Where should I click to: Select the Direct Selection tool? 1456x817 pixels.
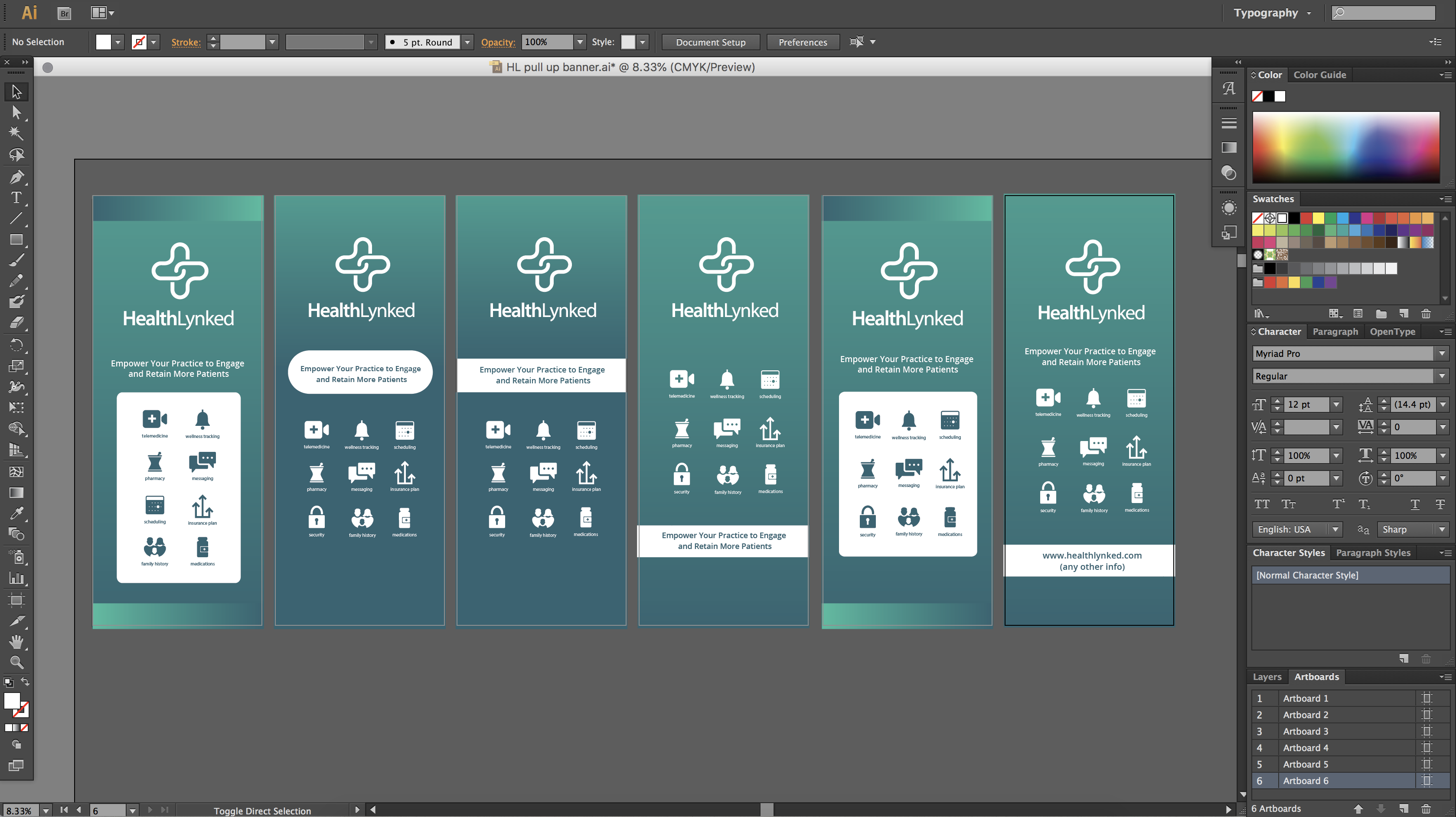coord(16,112)
